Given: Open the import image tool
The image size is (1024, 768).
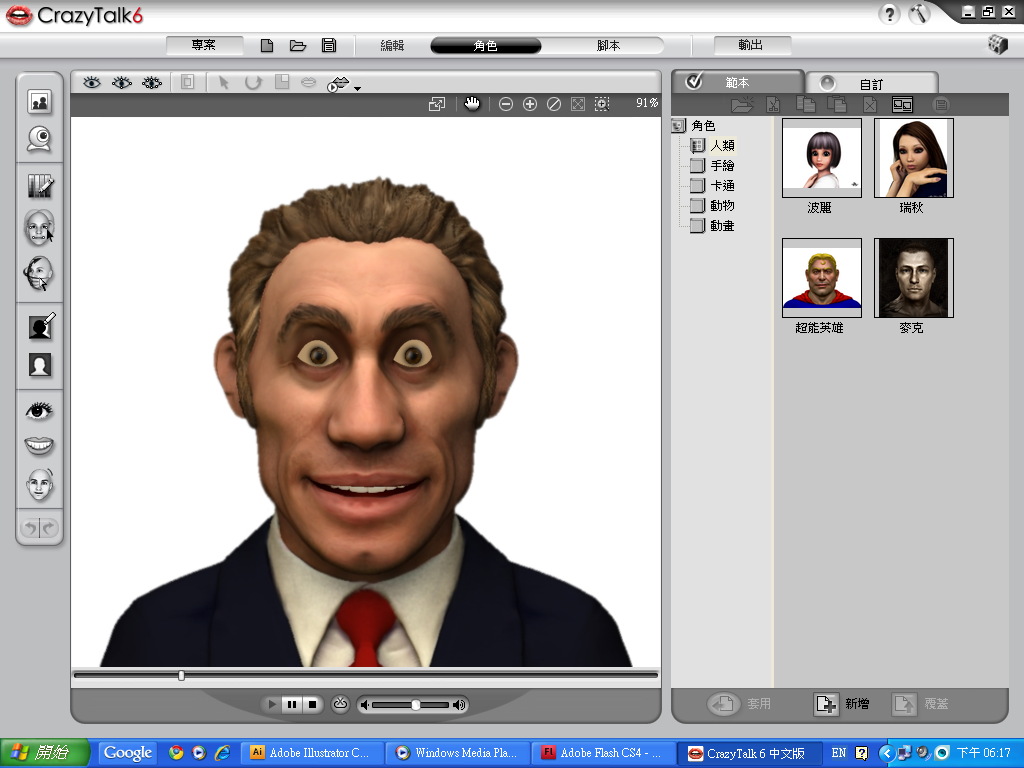Looking at the screenshot, I should [40, 101].
